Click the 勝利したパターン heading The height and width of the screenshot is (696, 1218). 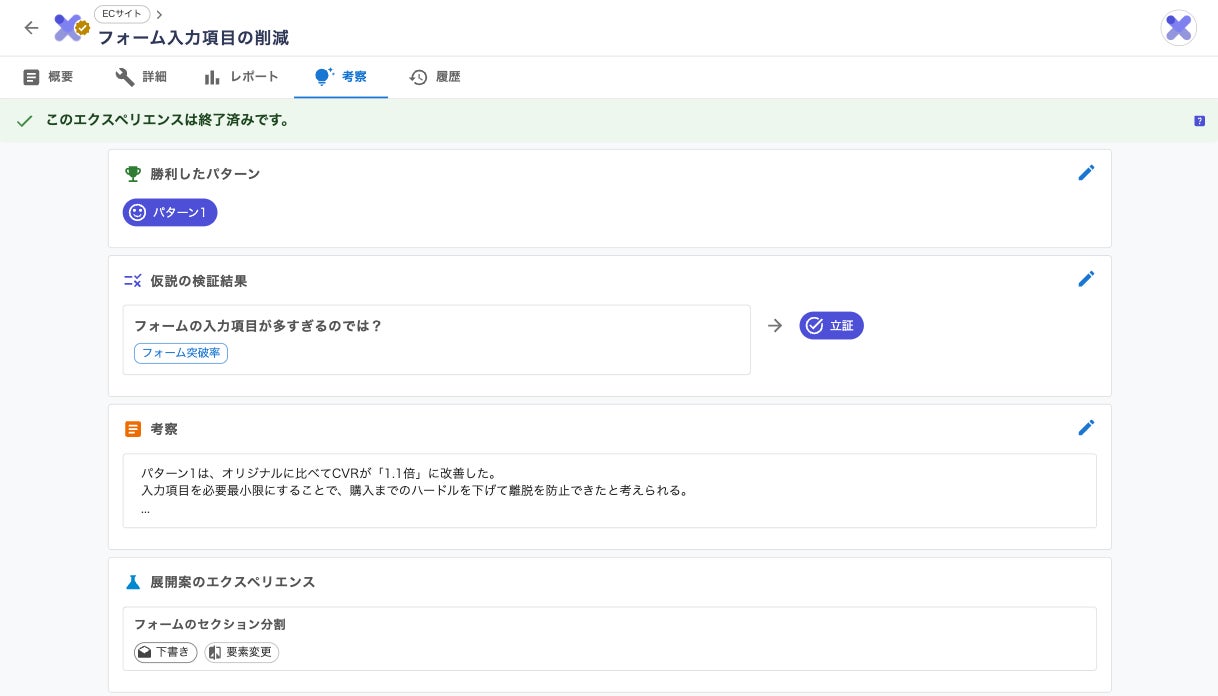point(205,174)
